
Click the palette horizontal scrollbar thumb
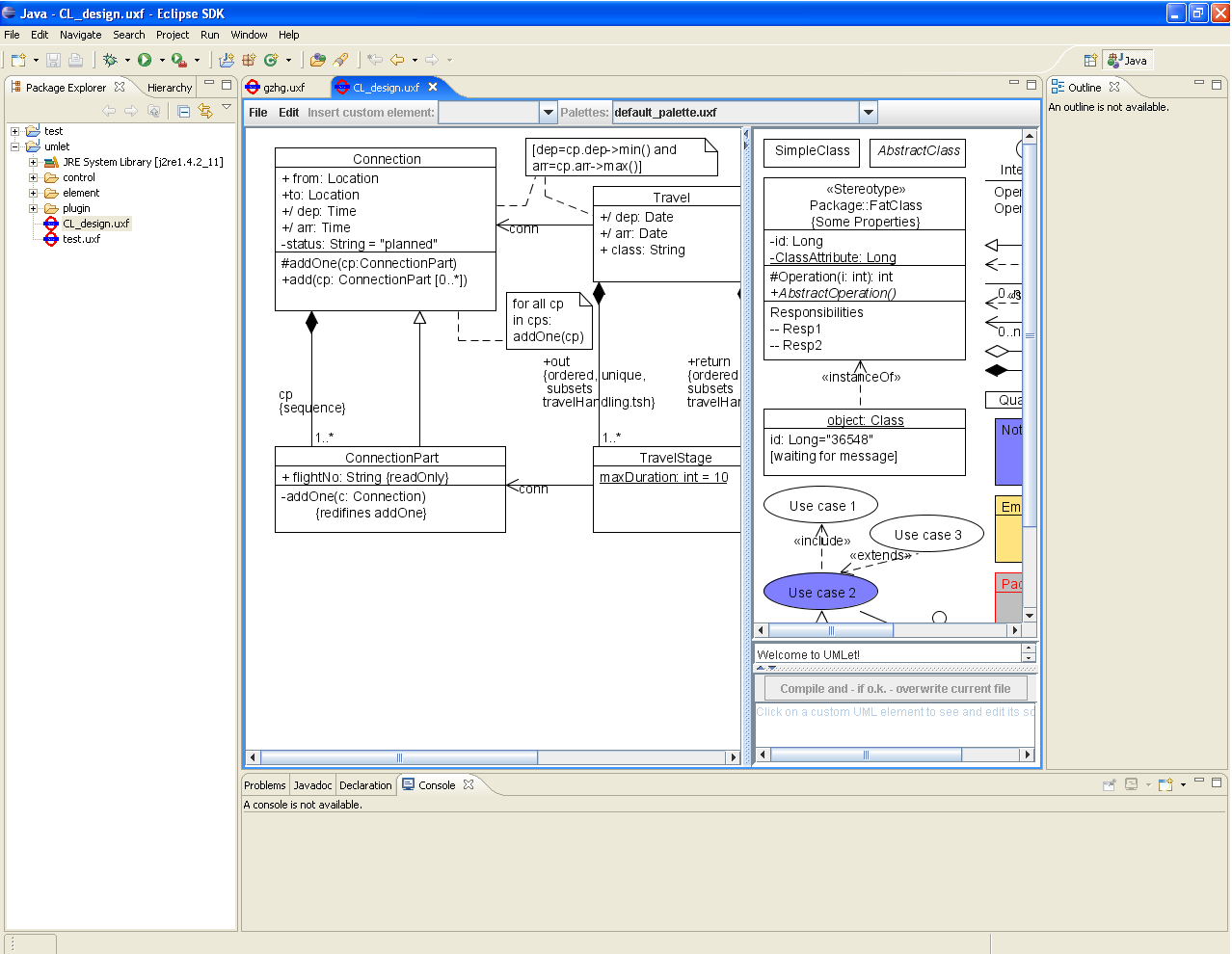click(831, 630)
